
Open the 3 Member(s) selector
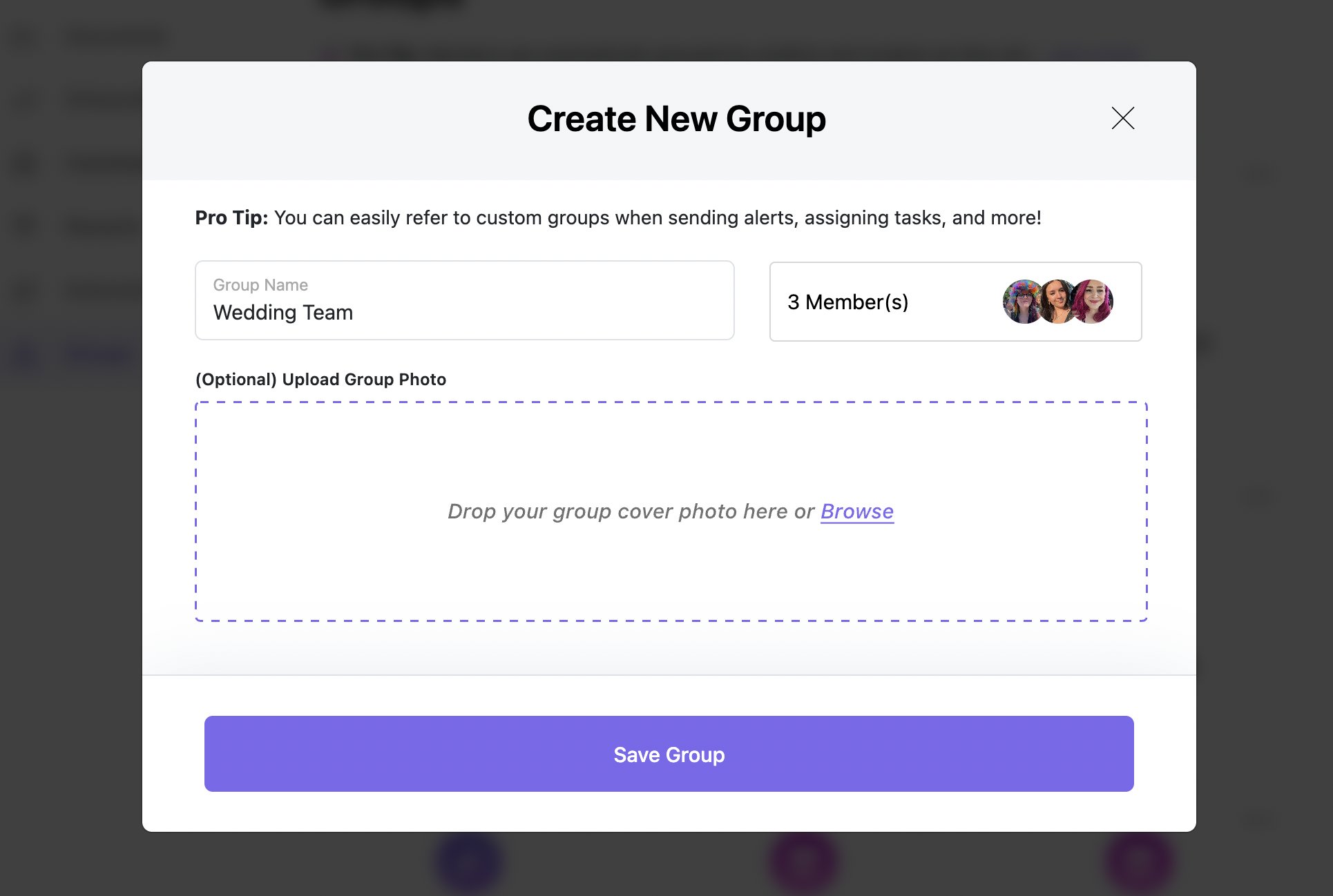[x=956, y=302]
